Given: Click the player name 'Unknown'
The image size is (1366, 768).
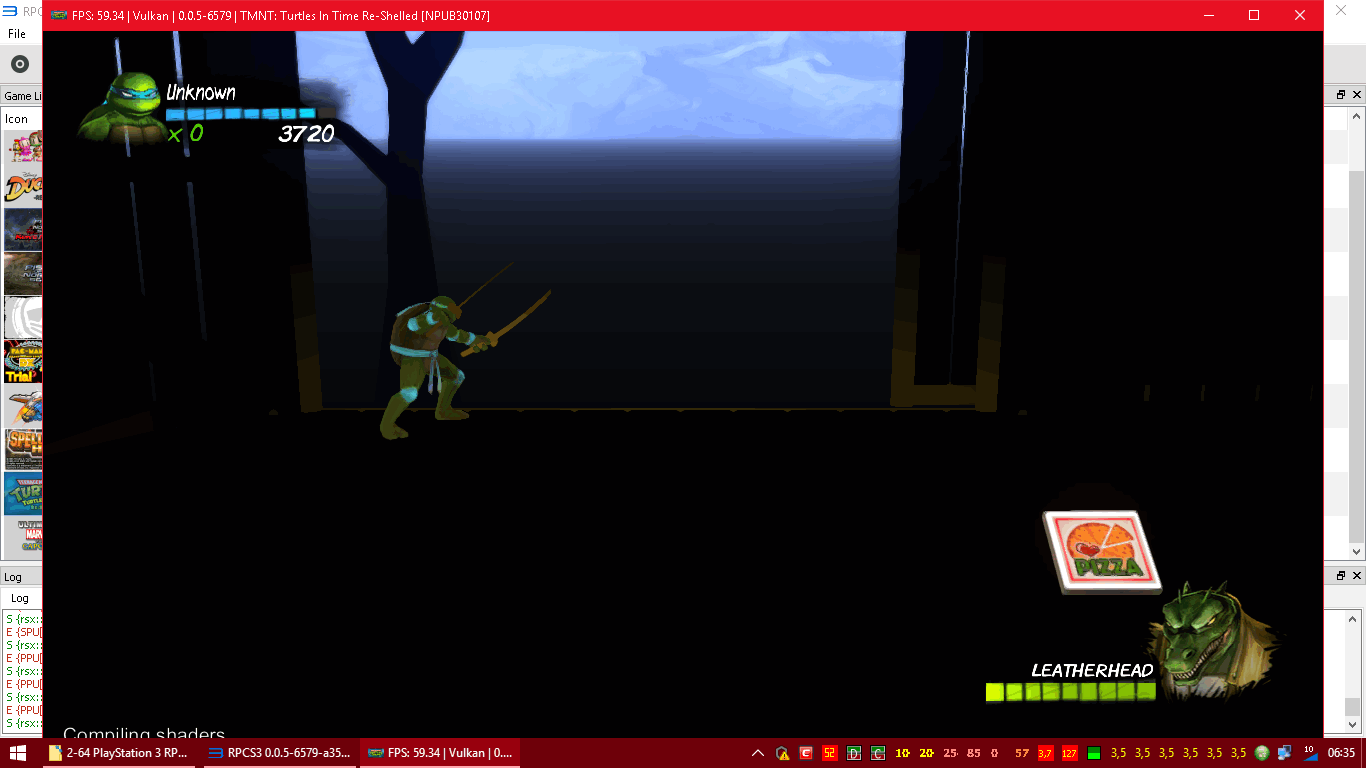Looking at the screenshot, I should [201, 92].
